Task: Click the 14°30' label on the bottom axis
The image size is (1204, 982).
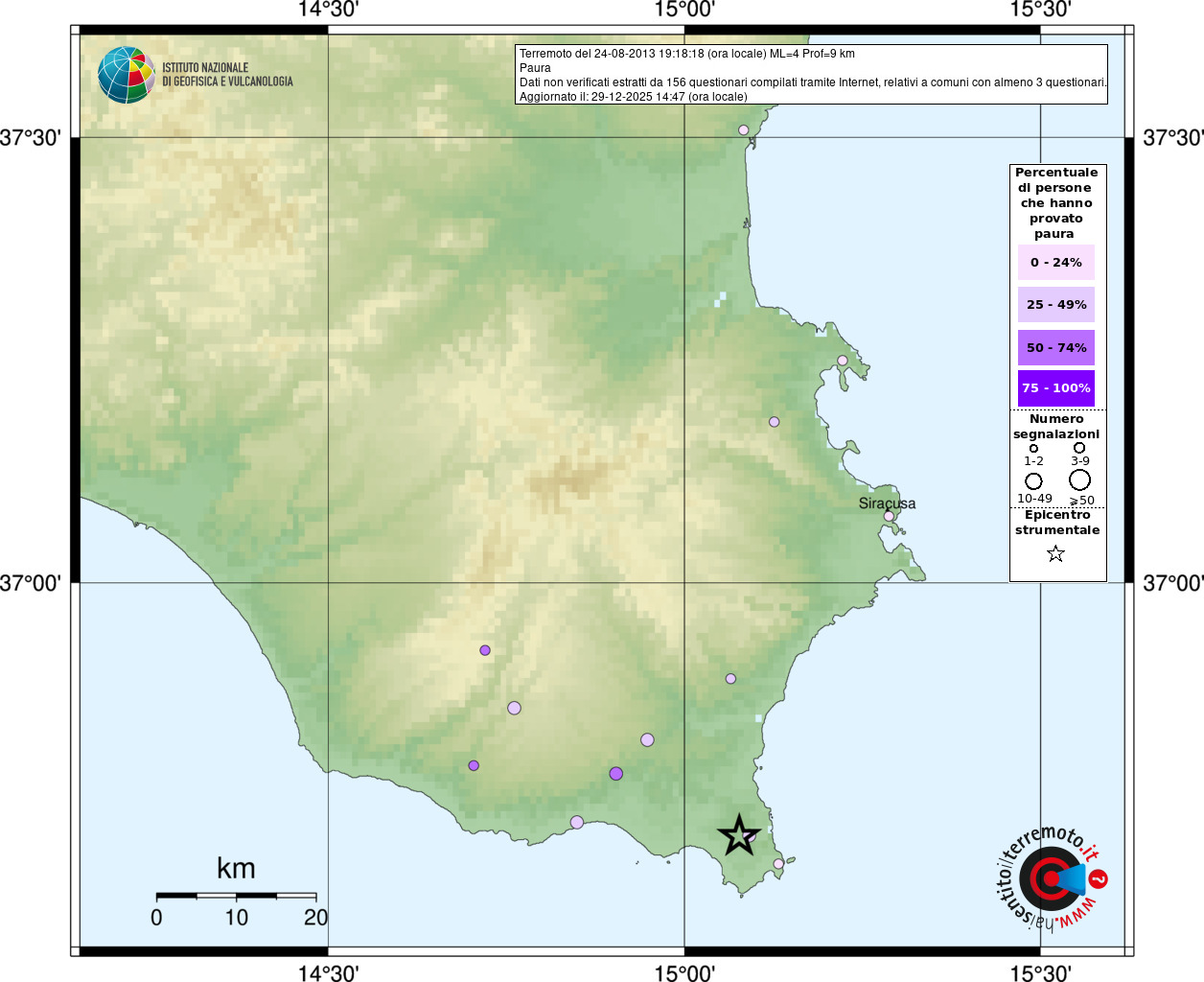Action: (x=328, y=973)
